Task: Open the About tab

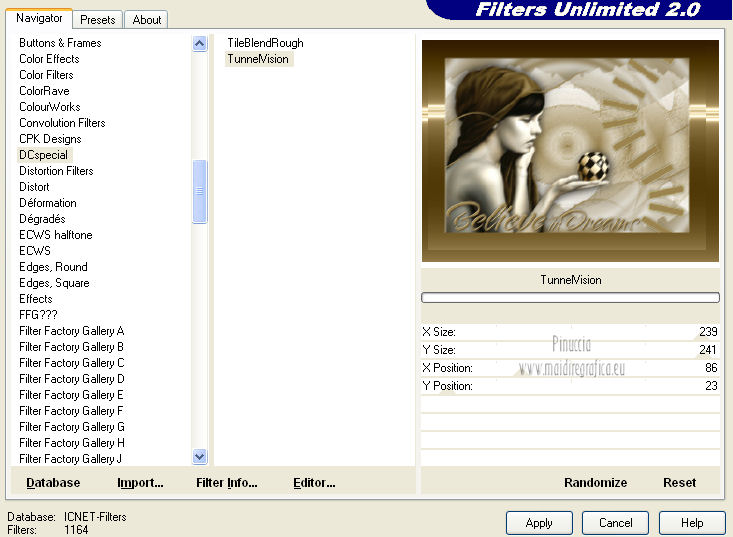Action: [146, 20]
